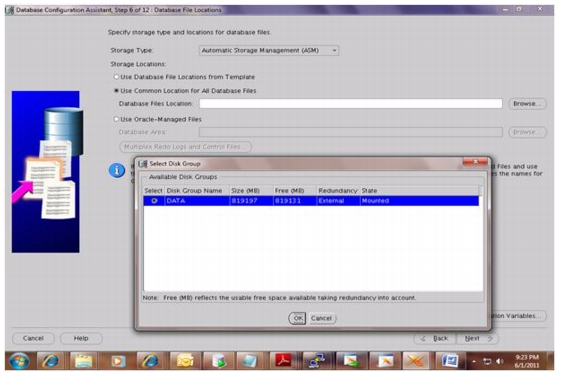Click Cancel in Select Disk Group dialog
This screenshot has width=576, height=373.
click(321, 318)
